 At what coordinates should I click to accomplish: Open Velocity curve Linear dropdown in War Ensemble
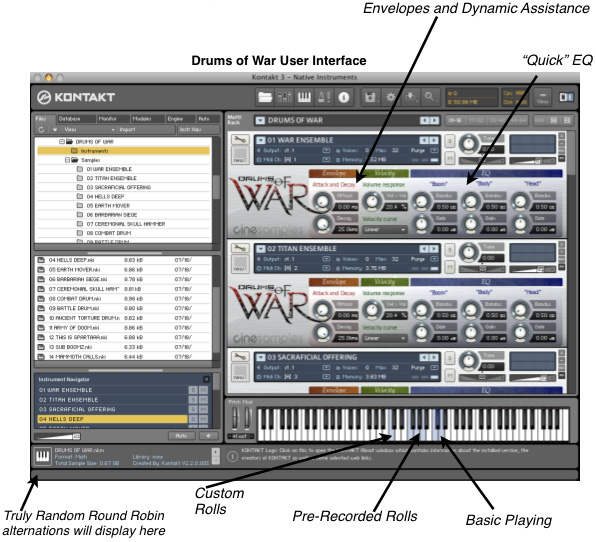click(385, 230)
